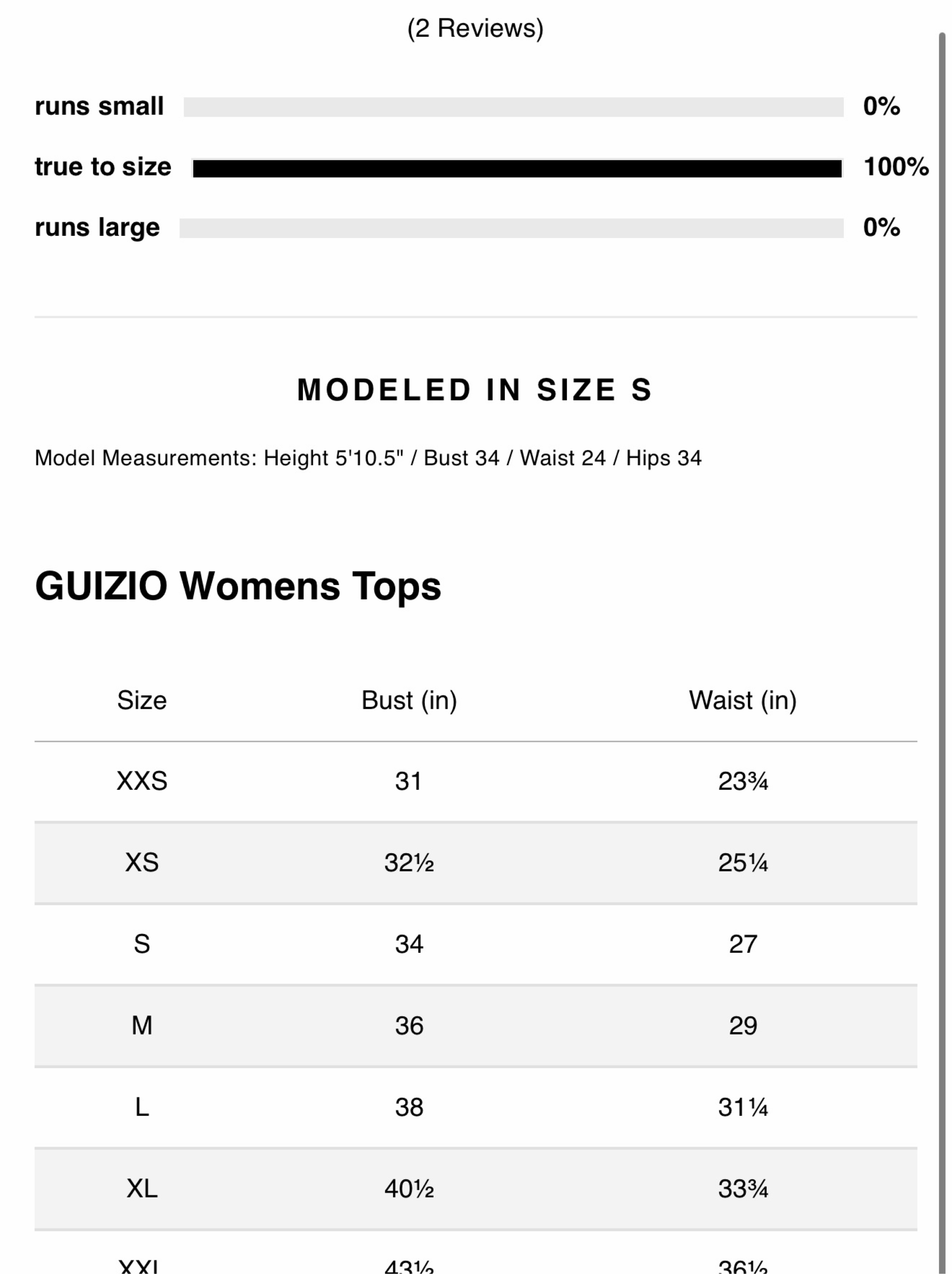Click the runs small progress bar
This screenshot has width=952, height=1274.
(514, 107)
